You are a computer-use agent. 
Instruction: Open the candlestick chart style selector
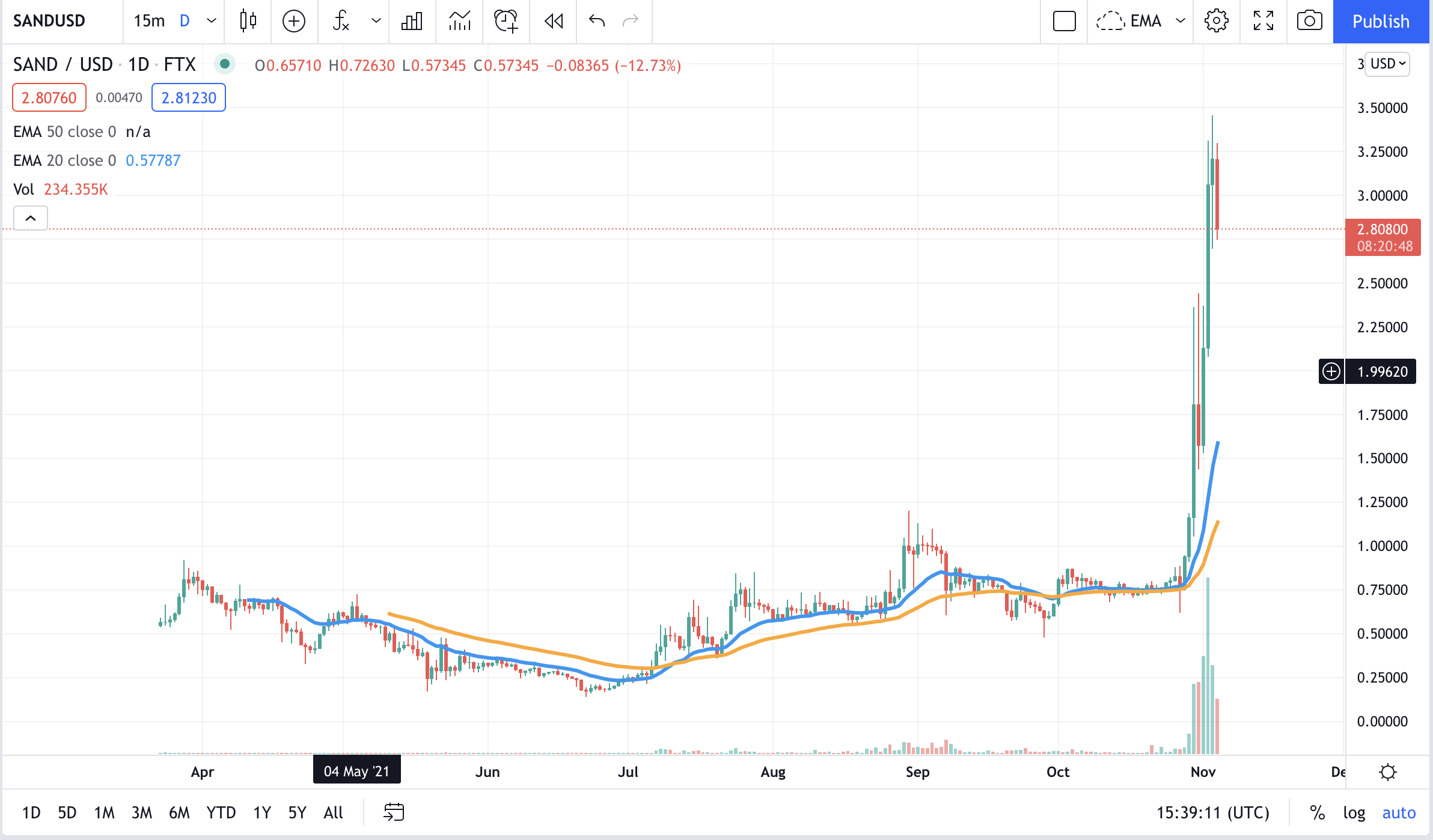248,21
